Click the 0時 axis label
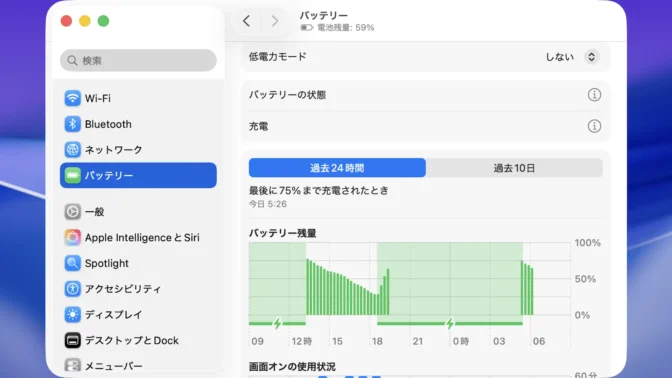 461,341
